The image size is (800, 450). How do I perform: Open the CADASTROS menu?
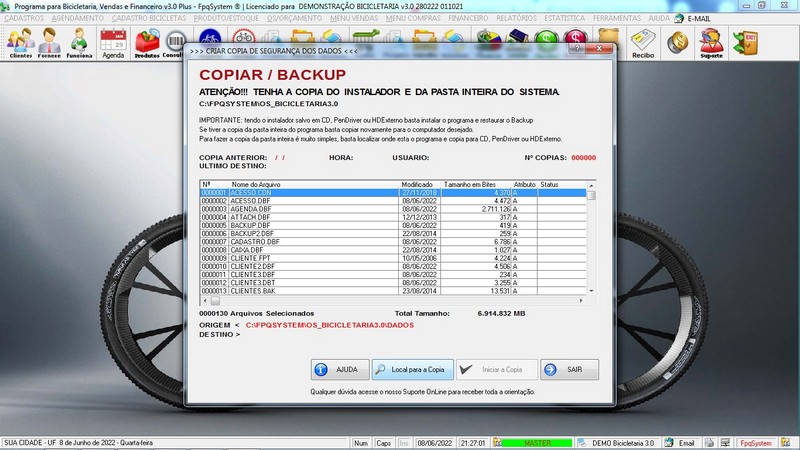point(24,18)
